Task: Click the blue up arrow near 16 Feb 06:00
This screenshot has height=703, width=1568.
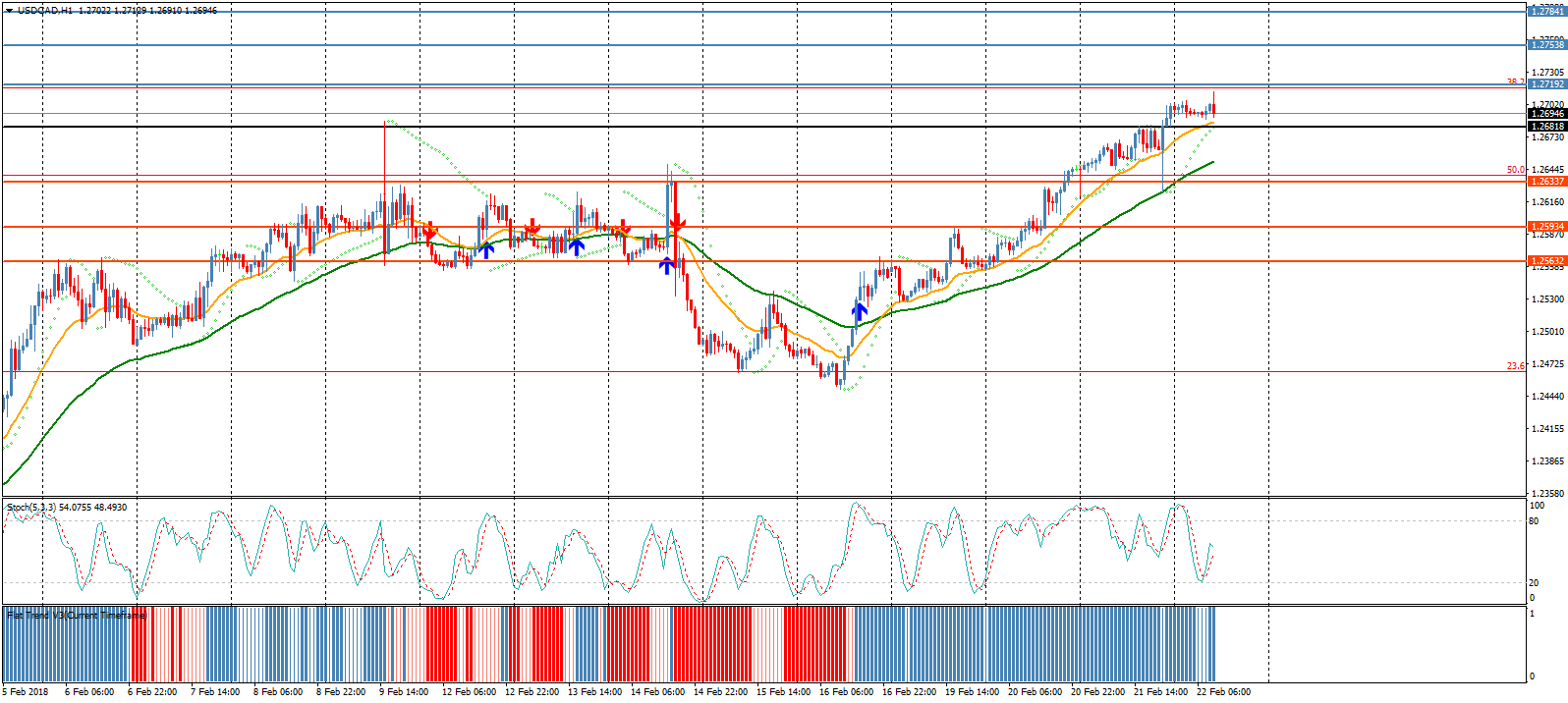Action: pyautogui.click(x=860, y=312)
